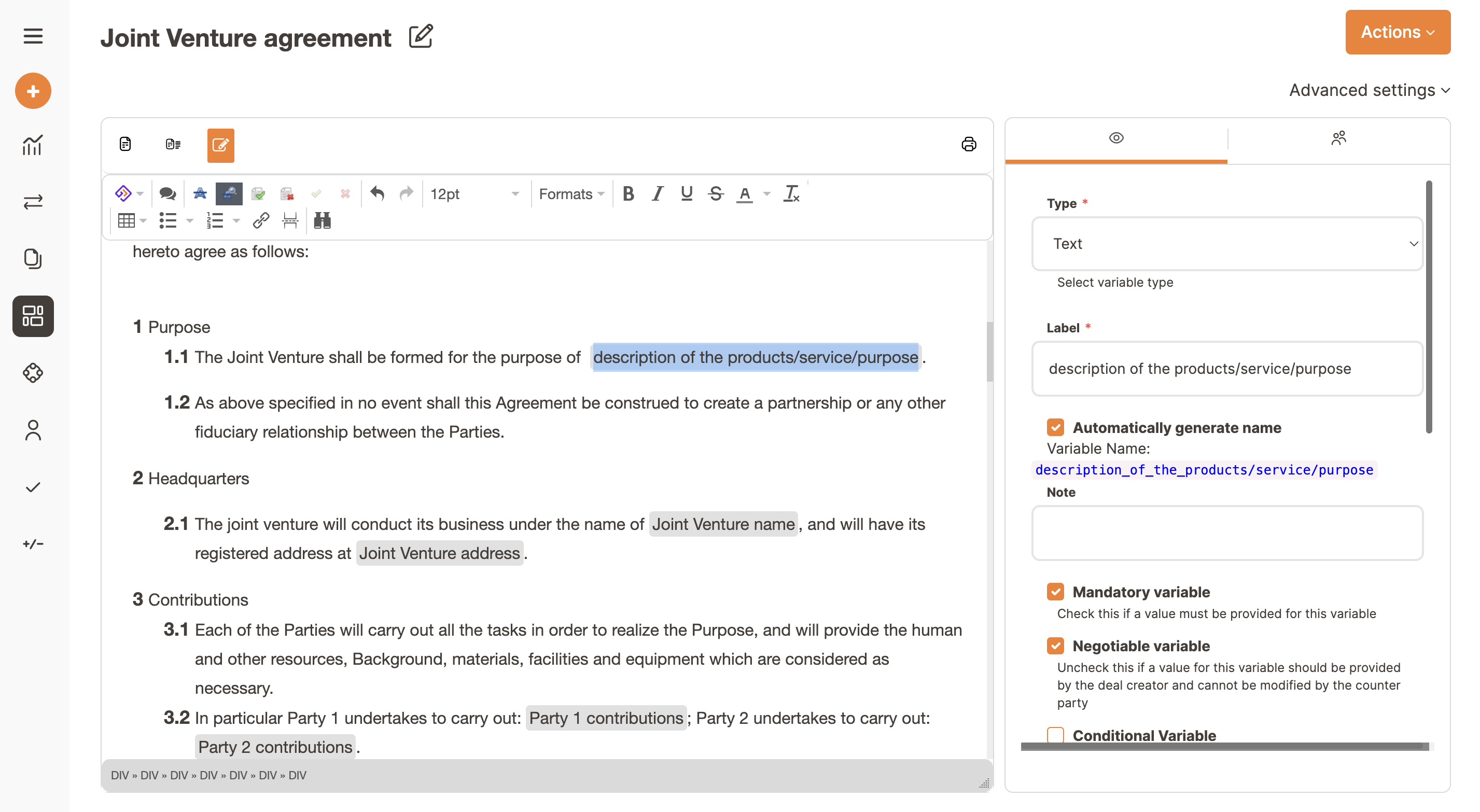Undo the last edit
1480x812 pixels.
click(x=377, y=193)
